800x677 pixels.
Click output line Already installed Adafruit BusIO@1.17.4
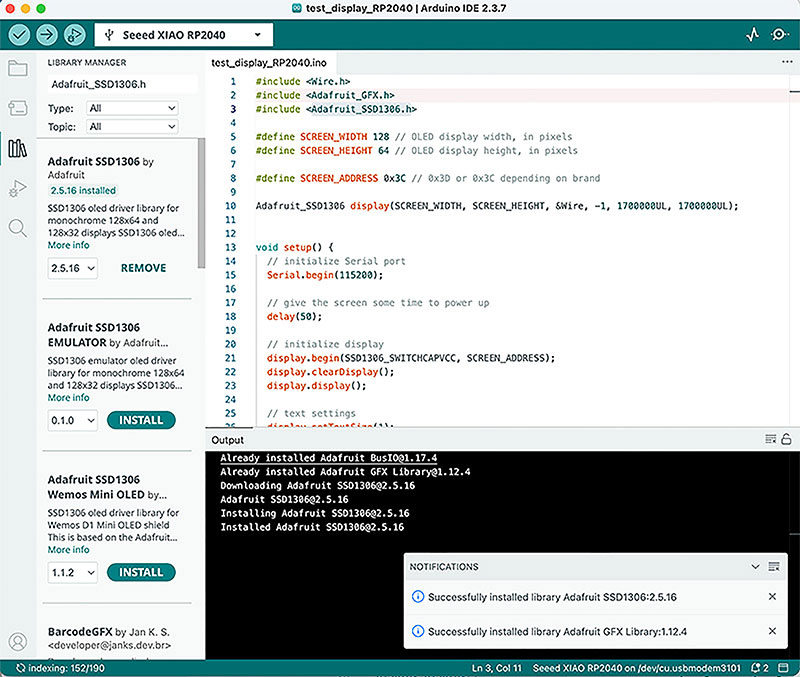pos(329,458)
